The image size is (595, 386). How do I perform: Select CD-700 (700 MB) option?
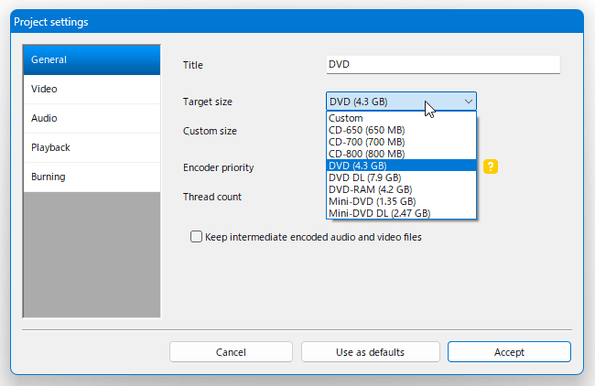(x=401, y=142)
